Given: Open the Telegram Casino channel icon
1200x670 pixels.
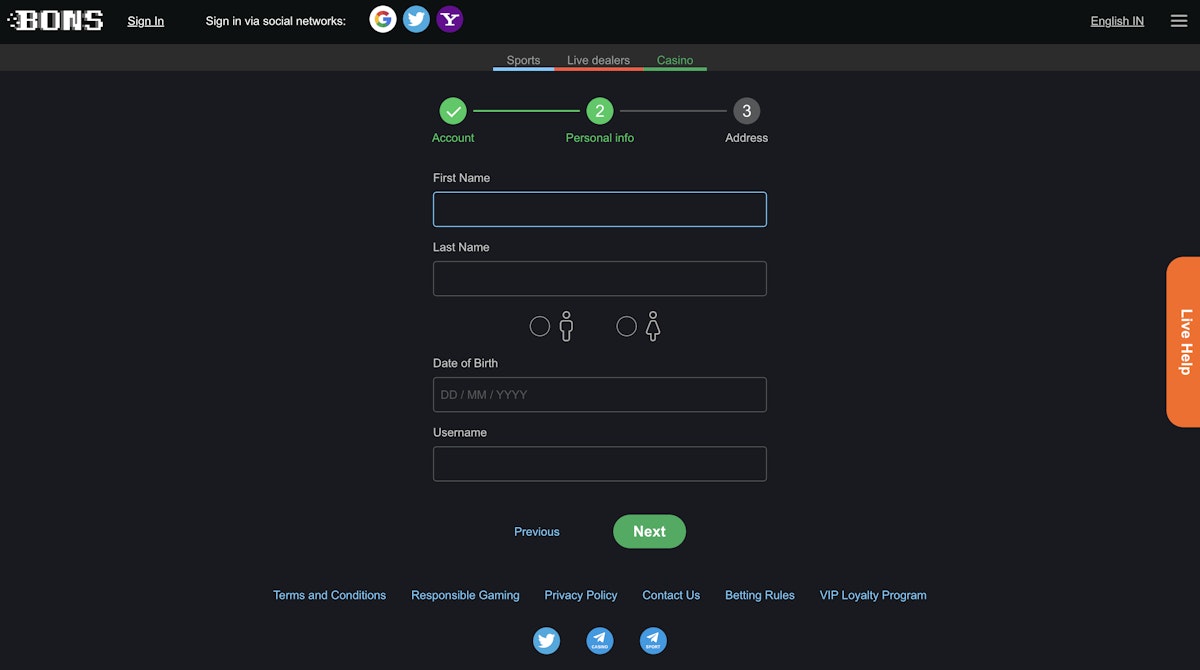Looking at the screenshot, I should [x=599, y=641].
